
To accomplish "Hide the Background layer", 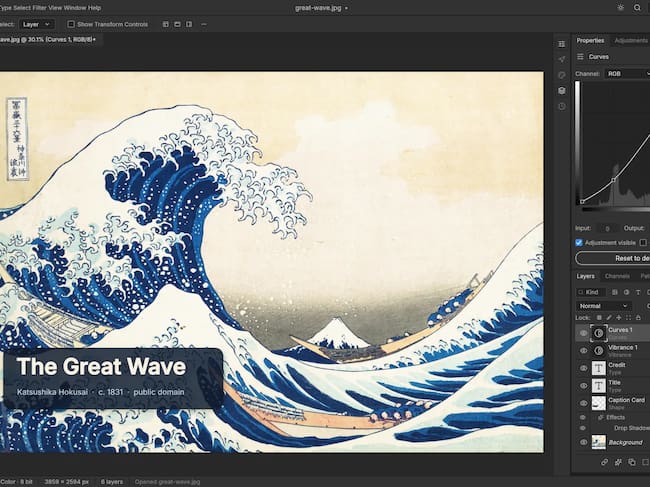I will (x=583, y=442).
